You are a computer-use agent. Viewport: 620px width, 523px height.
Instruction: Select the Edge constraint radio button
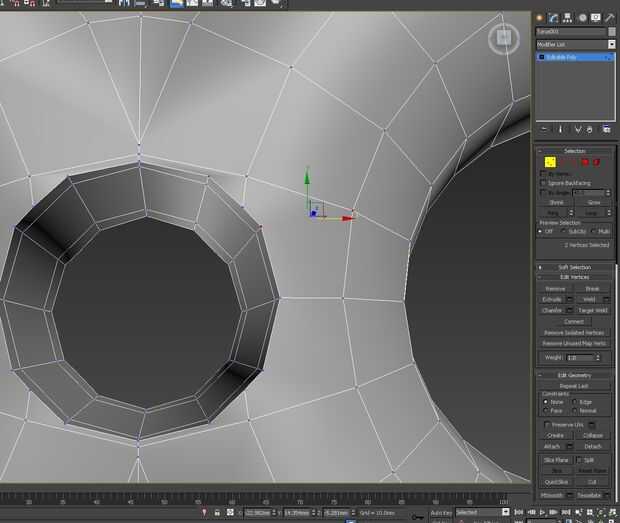(x=575, y=402)
